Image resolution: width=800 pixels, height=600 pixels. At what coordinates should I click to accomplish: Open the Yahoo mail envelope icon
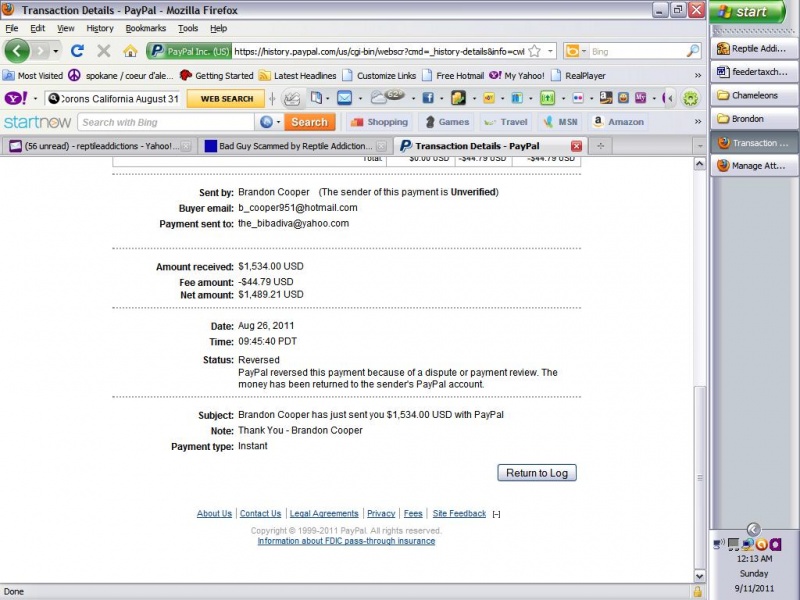(344, 97)
